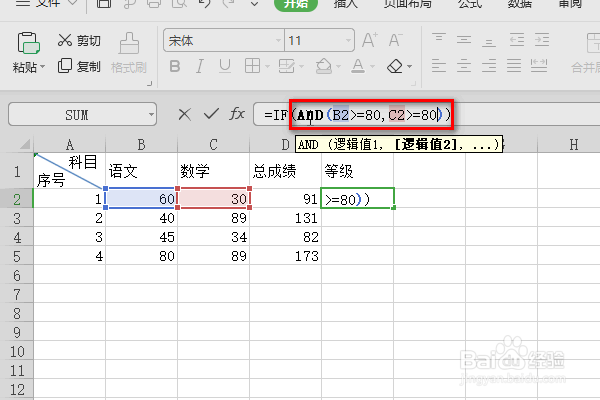This screenshot has width=600, height=400.
Task: Click the fx insert function icon
Action: click(x=237, y=114)
